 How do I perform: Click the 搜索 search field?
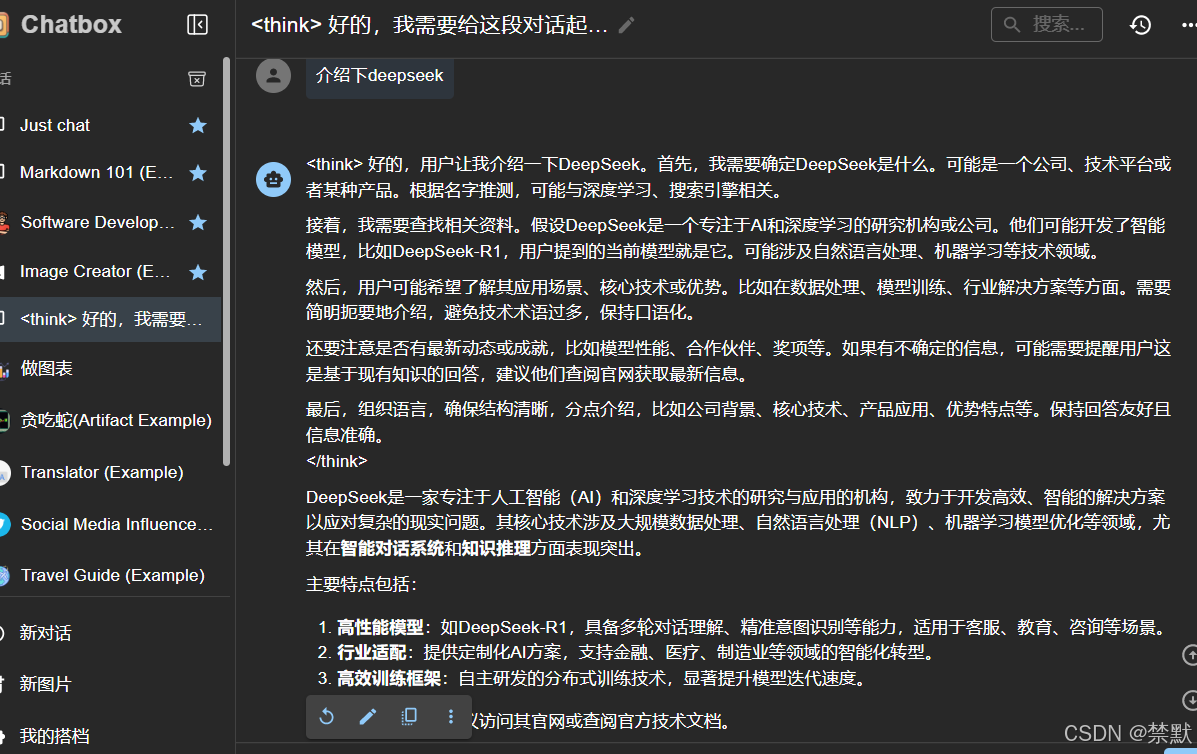click(1047, 24)
